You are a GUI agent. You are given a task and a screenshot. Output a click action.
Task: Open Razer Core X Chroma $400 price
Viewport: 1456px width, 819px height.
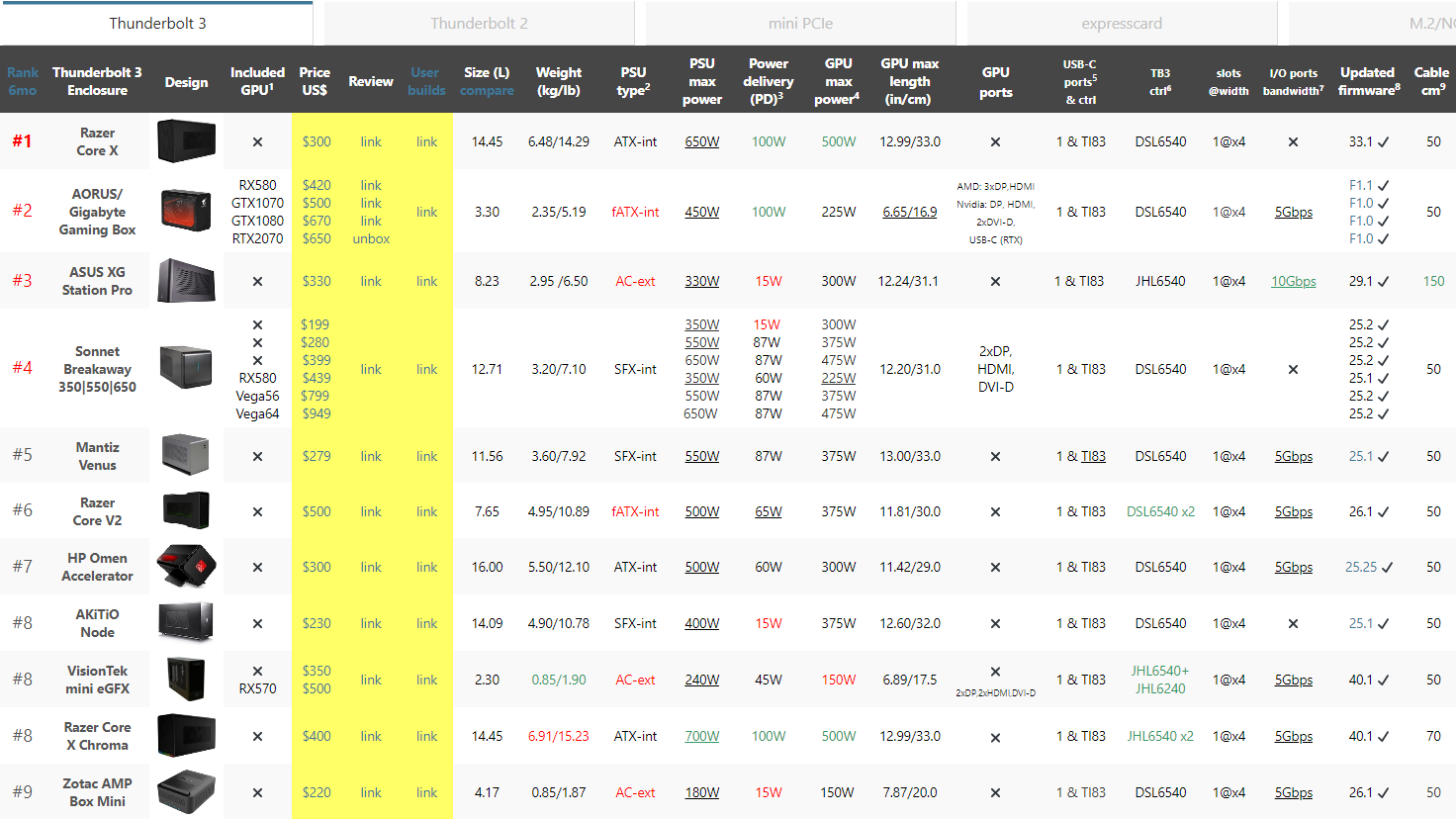tap(317, 736)
